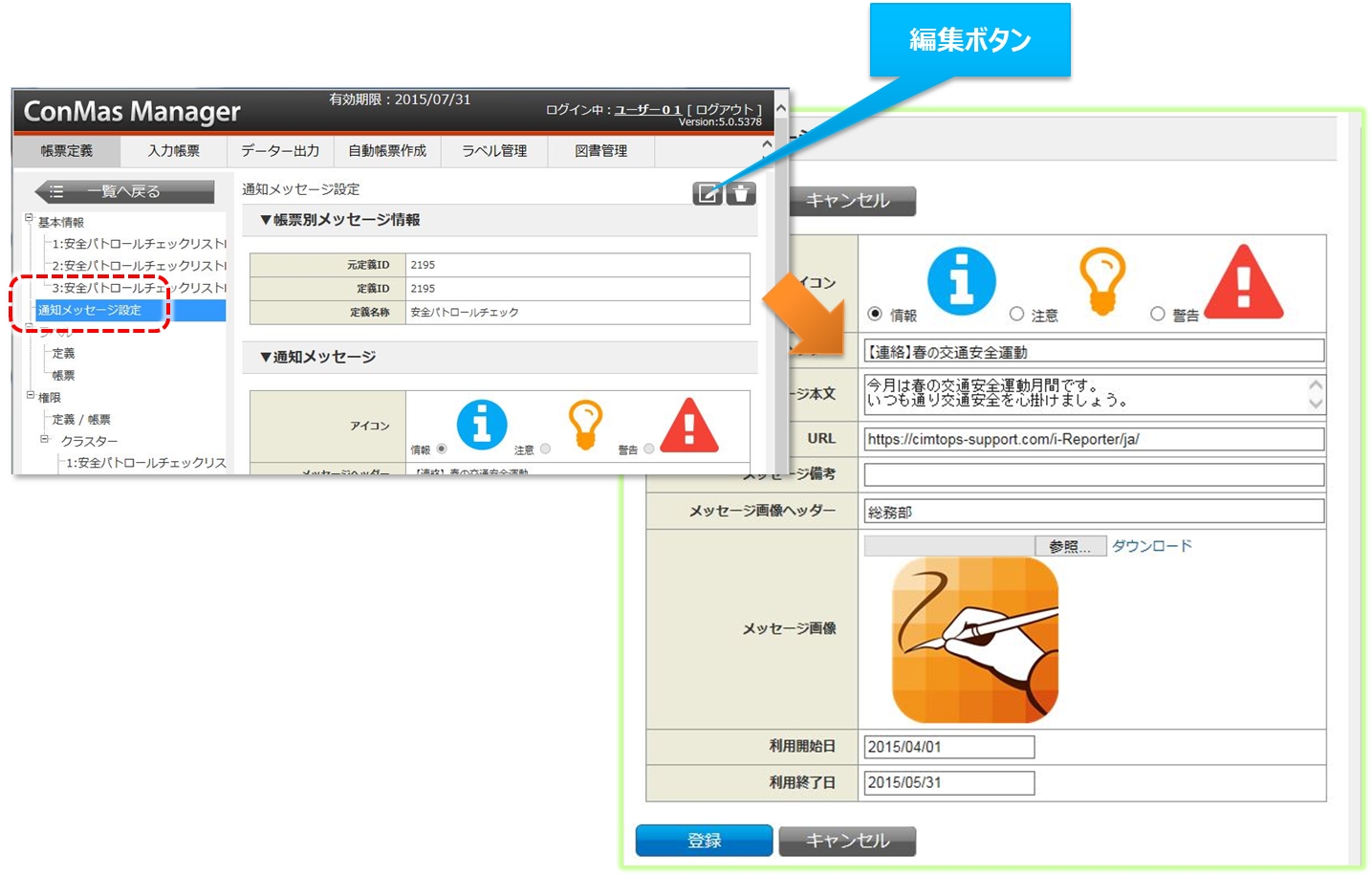The height and width of the screenshot is (876, 1372).
Task: Select 帳票 tree item
Action: pyautogui.click(x=63, y=376)
